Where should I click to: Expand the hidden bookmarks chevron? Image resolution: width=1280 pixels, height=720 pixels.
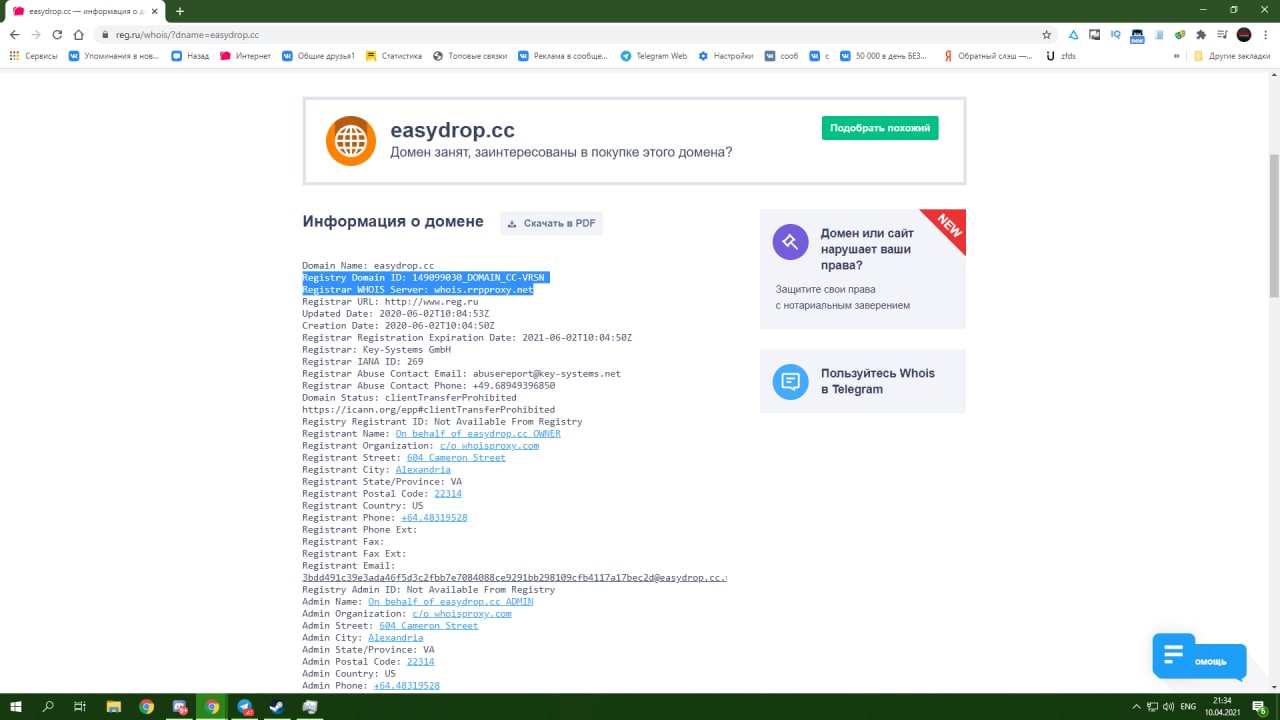click(x=1178, y=56)
